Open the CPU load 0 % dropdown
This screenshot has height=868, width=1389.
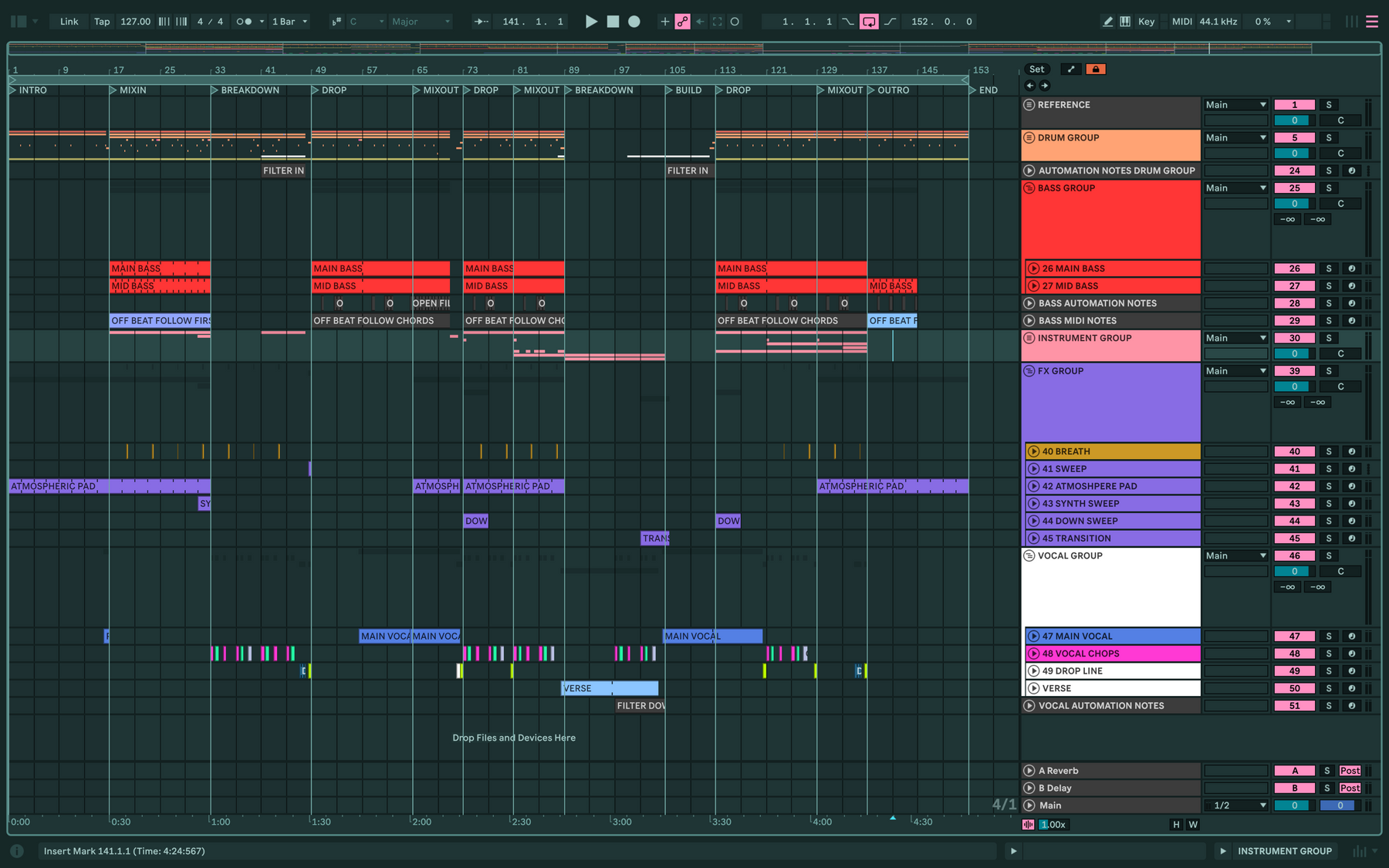point(1271,22)
